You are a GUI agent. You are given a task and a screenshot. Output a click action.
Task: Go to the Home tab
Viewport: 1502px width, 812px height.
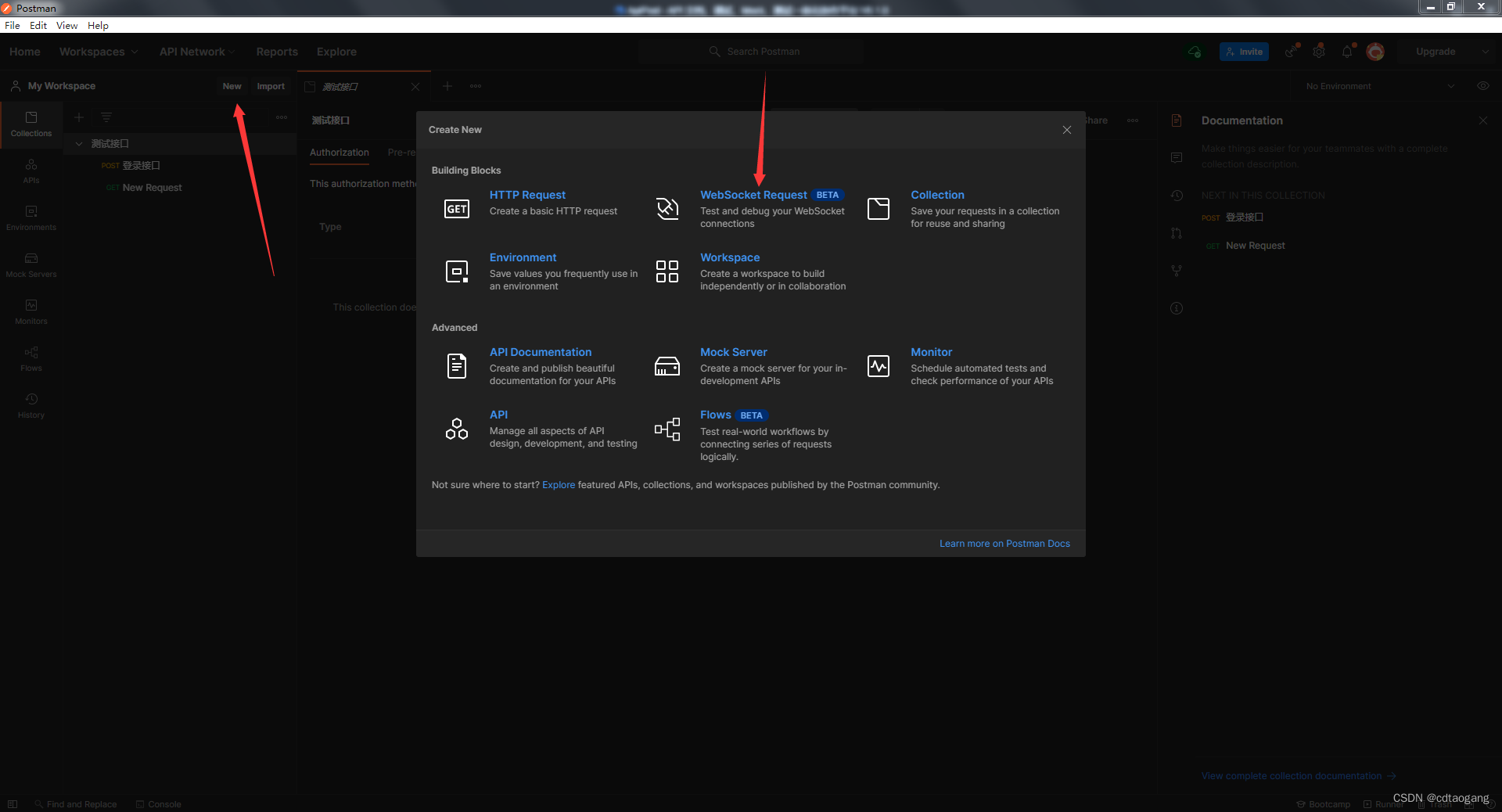[x=25, y=52]
